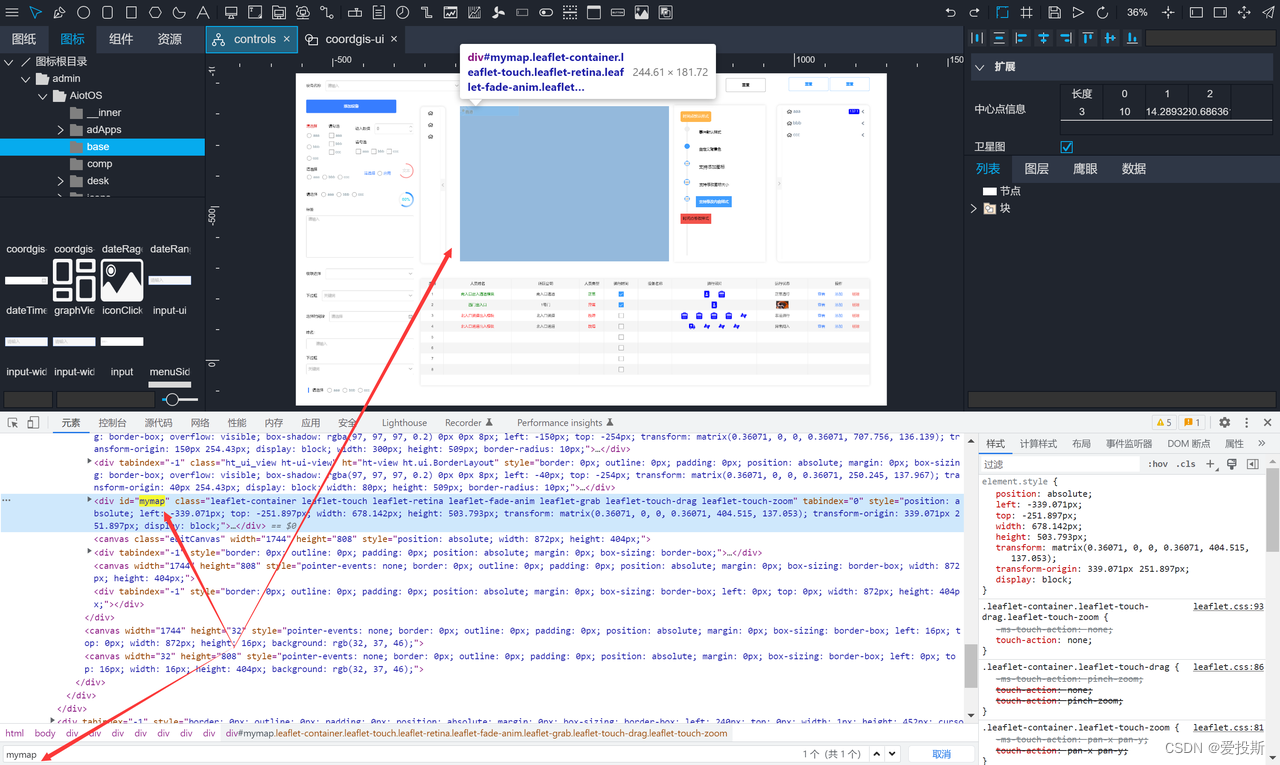Screen dimensions: 1280x765
Task: Click the 节点 white color swatch
Action: 990,191
